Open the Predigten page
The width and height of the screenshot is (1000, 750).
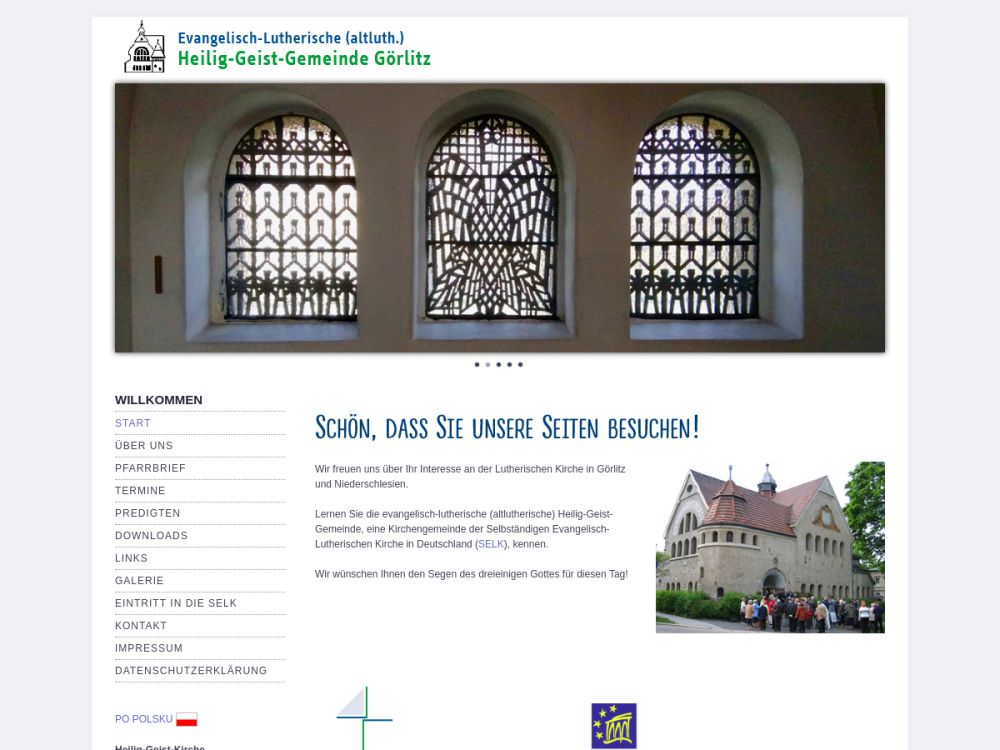[148, 513]
